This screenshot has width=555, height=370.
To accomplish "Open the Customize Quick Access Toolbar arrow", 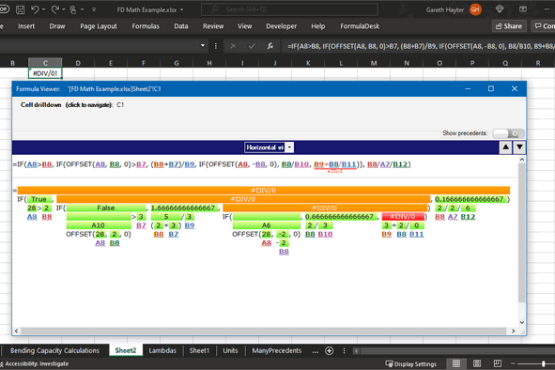I will pyautogui.click(x=94, y=10).
